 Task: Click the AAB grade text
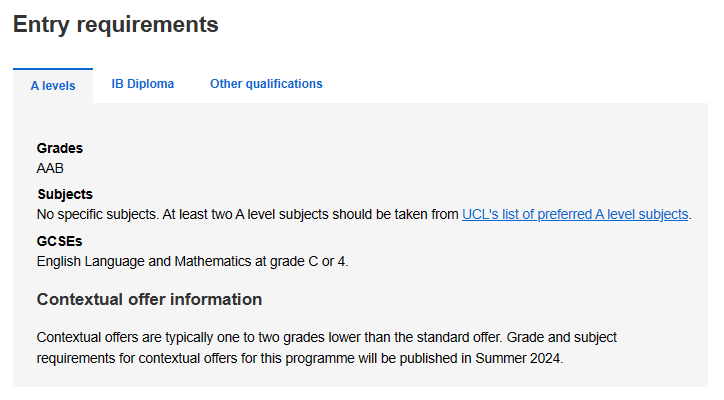click(50, 168)
